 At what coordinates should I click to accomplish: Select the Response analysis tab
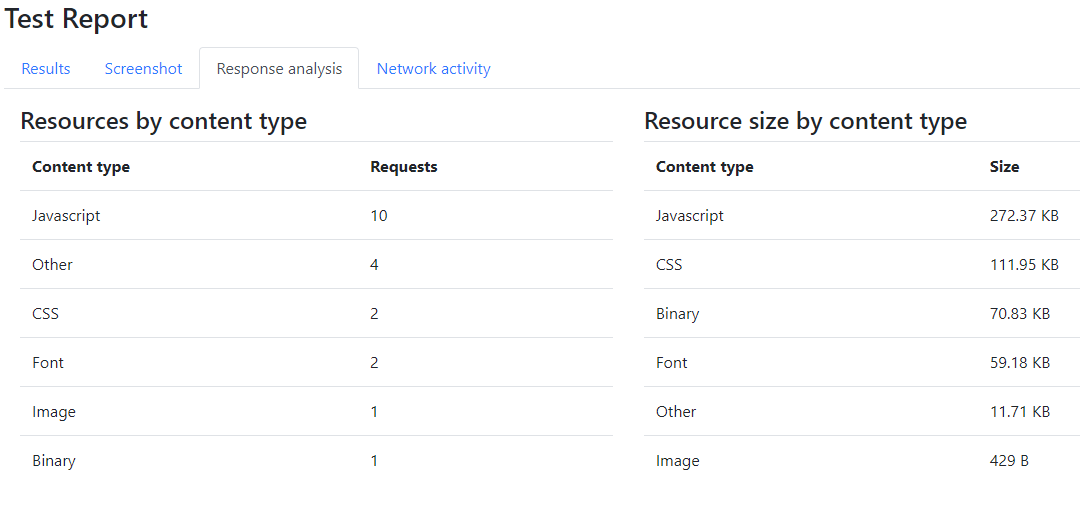coord(279,69)
